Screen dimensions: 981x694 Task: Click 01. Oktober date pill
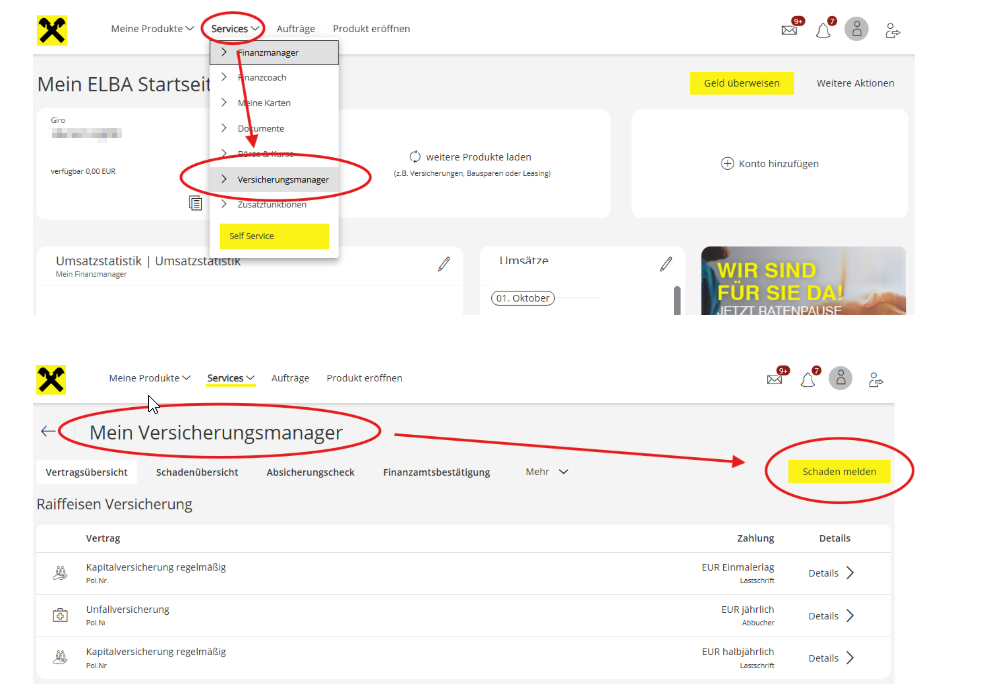[x=523, y=299]
